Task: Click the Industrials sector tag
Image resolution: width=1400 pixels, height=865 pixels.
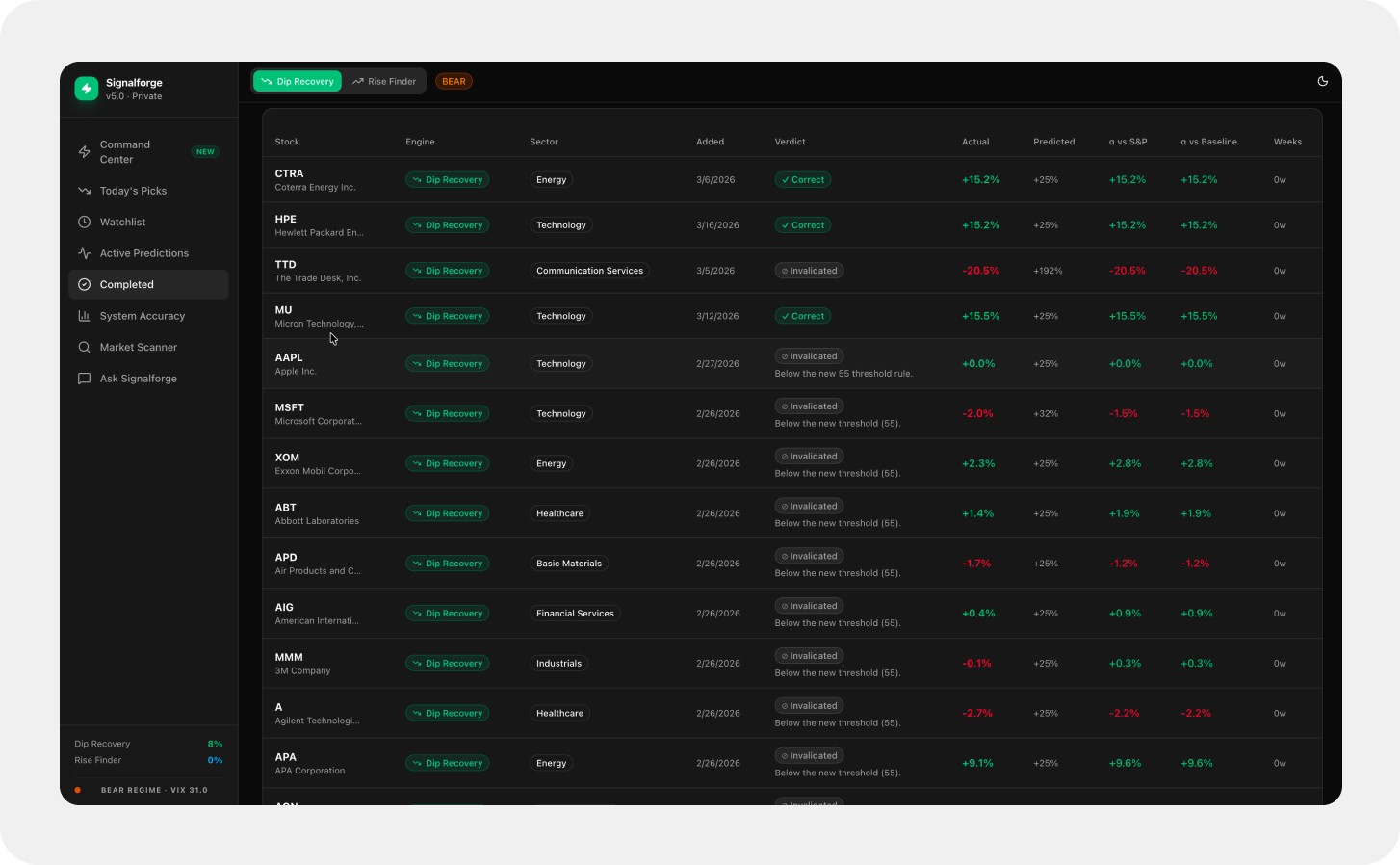Action: 558,664
